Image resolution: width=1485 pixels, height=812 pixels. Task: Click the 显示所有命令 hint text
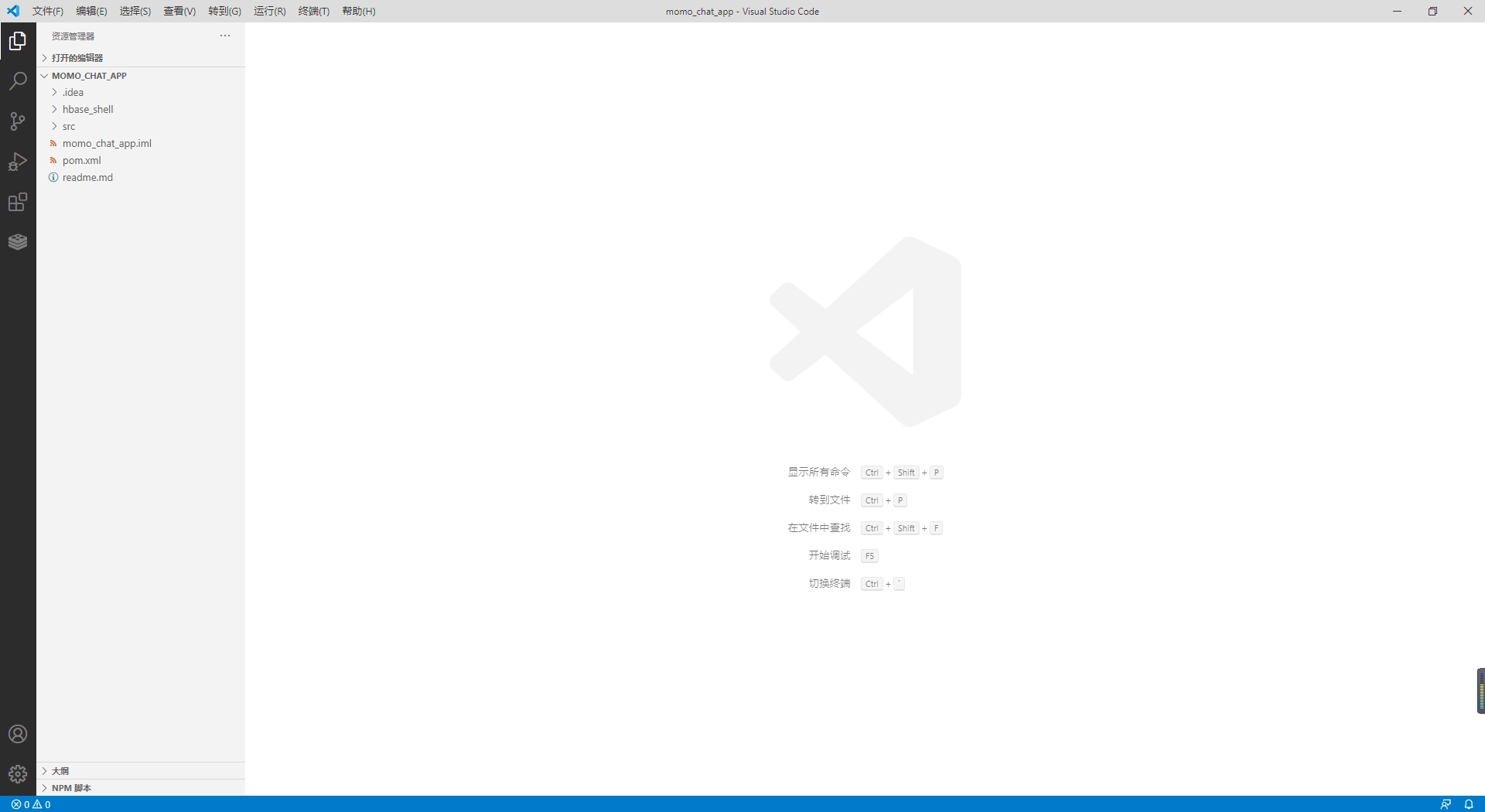(x=819, y=472)
